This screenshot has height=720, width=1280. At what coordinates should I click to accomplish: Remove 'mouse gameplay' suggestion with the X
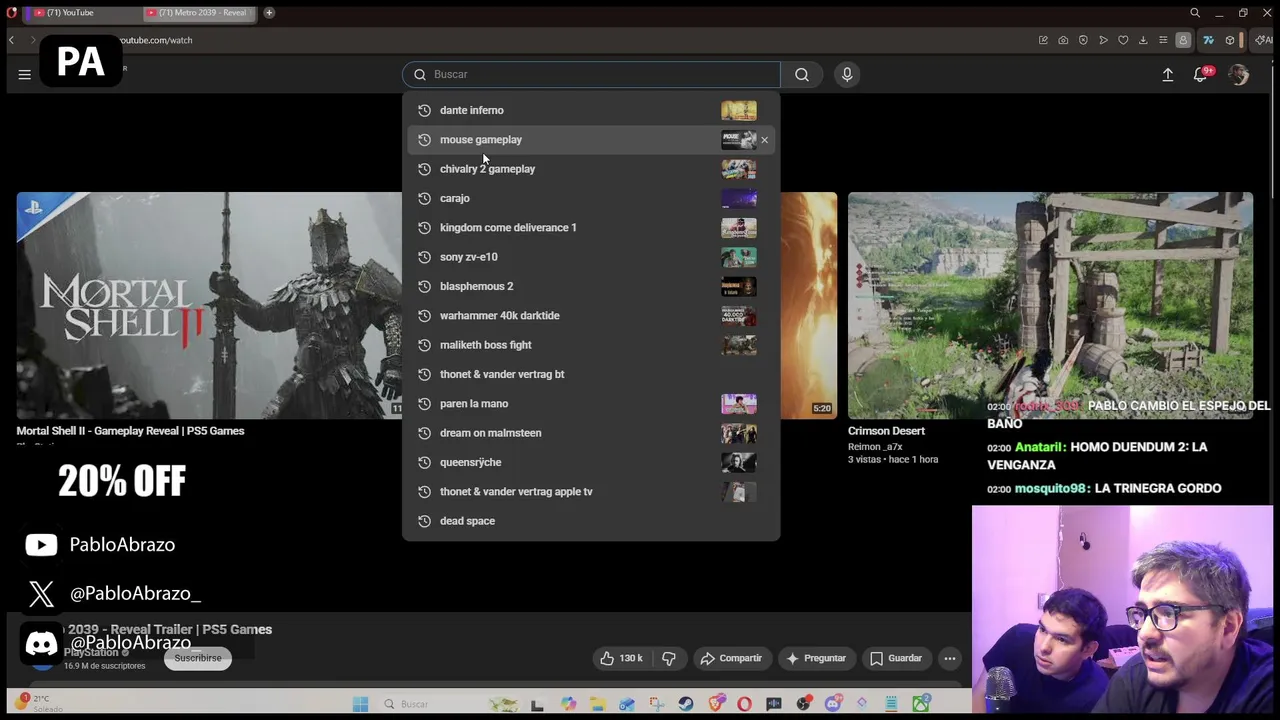coord(765,140)
